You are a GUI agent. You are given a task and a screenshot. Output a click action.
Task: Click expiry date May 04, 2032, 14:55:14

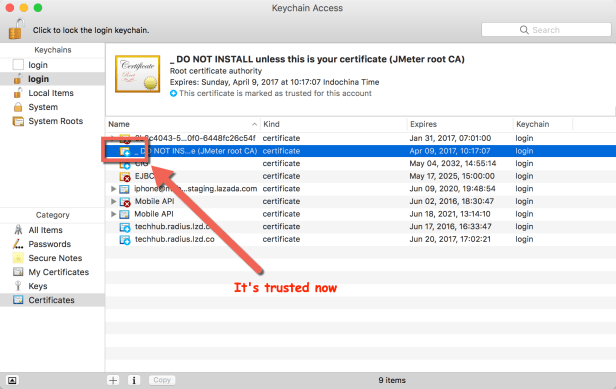click(453, 163)
